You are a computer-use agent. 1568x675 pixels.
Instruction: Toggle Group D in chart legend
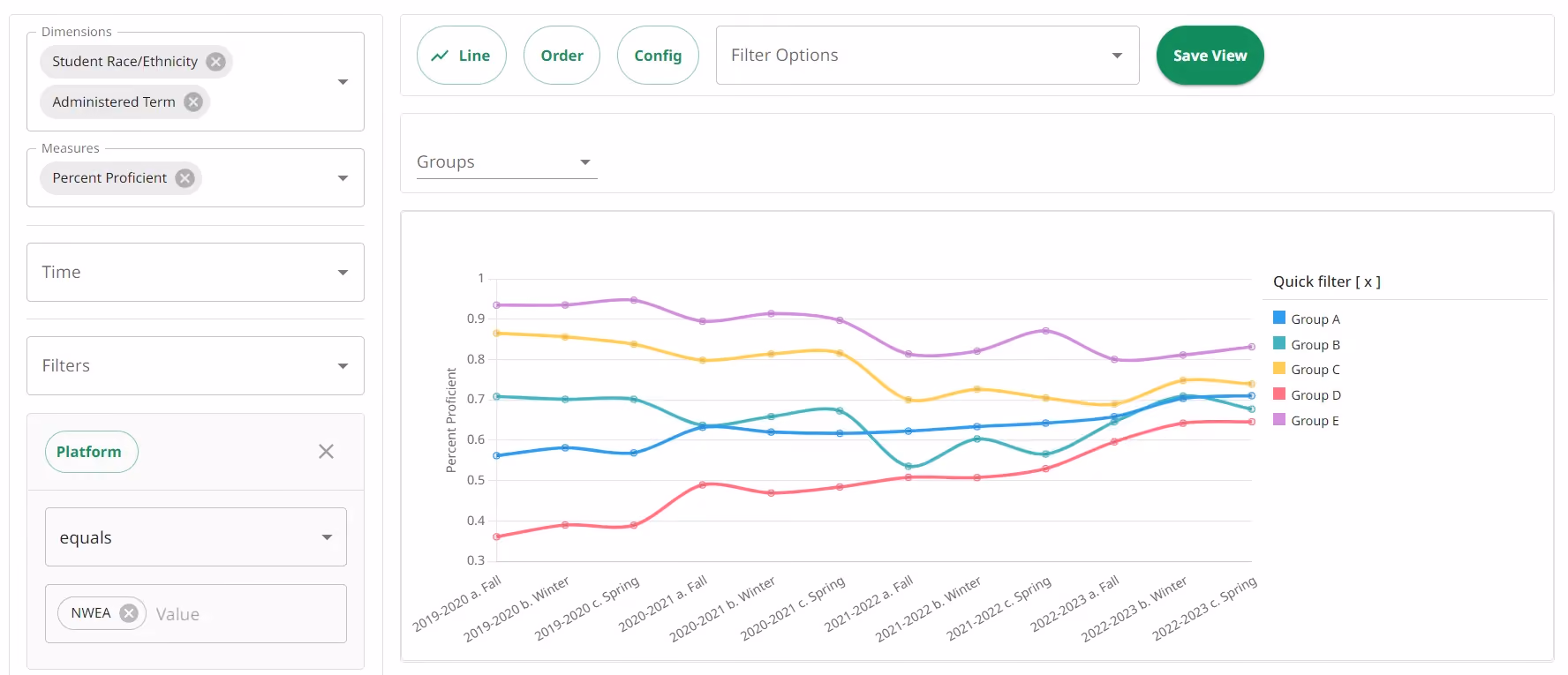(x=1307, y=394)
